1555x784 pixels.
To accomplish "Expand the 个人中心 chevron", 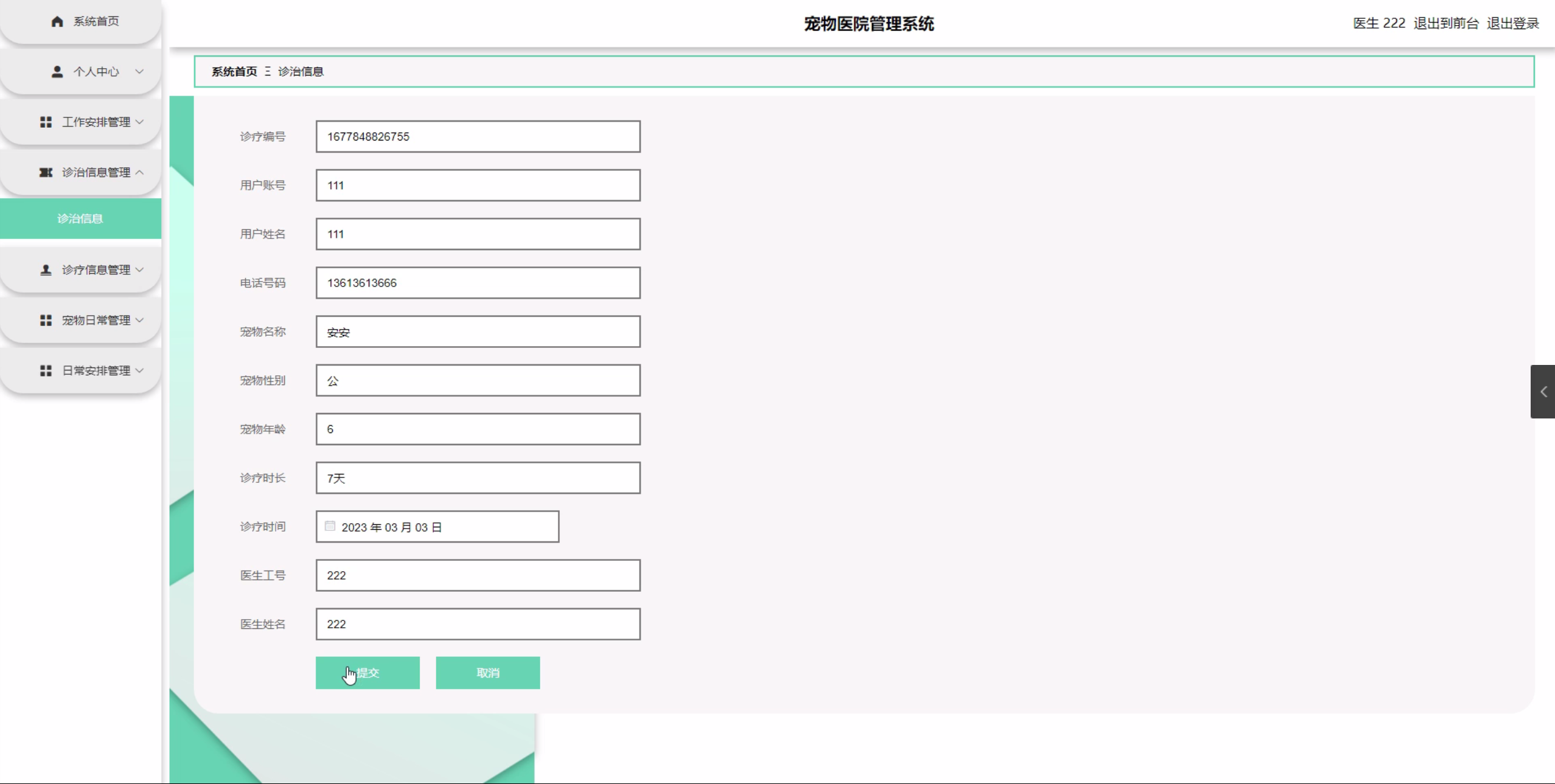I will click(139, 72).
